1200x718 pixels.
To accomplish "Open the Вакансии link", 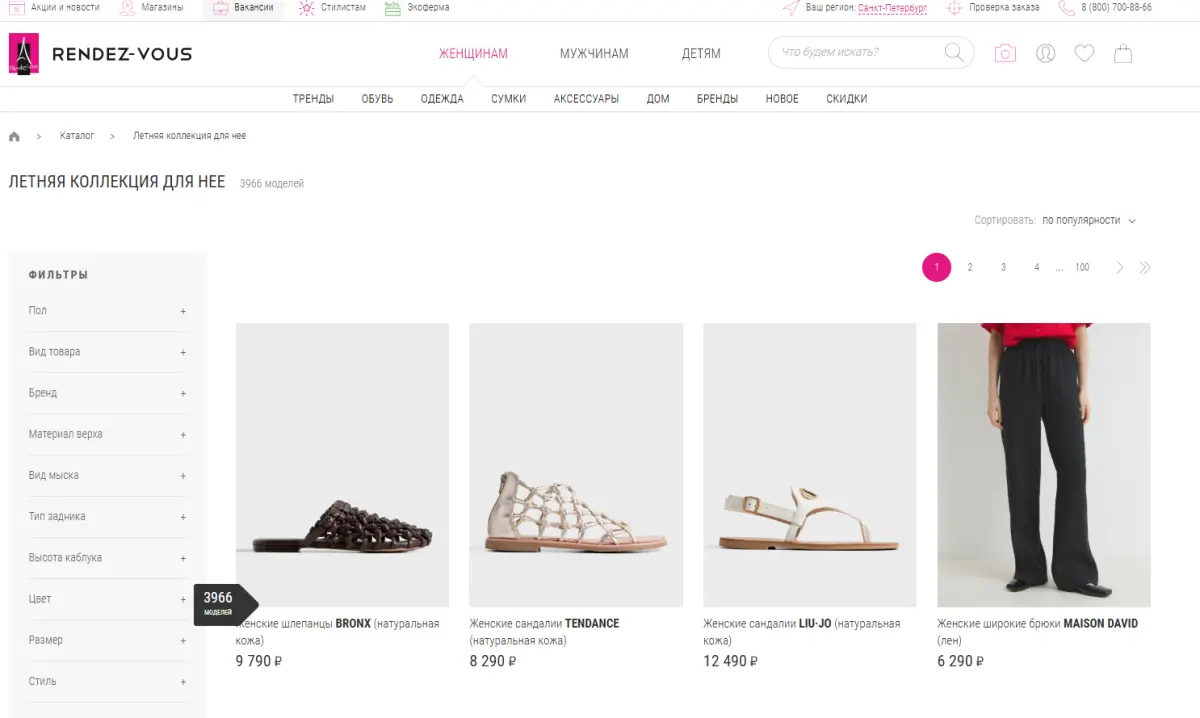I will pyautogui.click(x=254, y=8).
